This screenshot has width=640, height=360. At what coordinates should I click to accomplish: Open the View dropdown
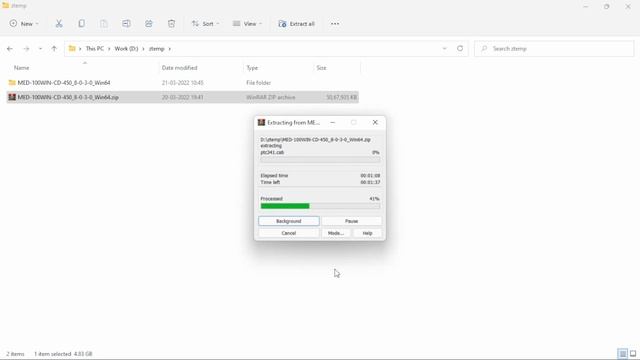click(247, 24)
